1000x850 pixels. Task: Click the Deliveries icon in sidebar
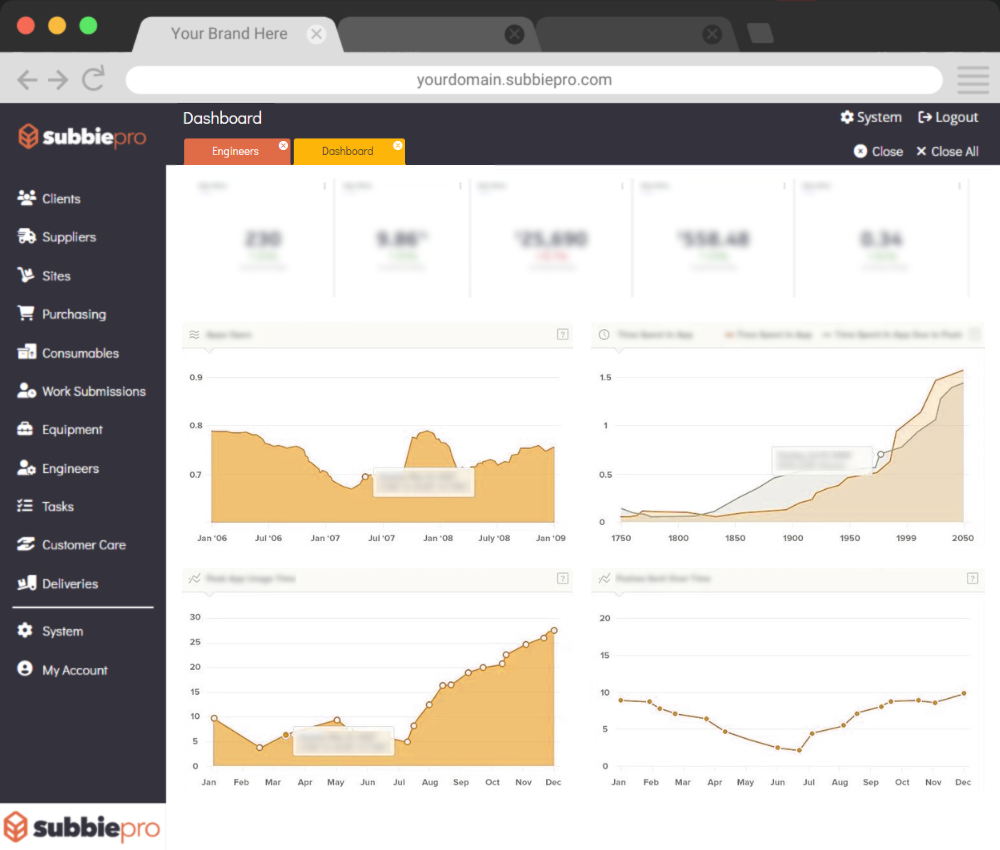(x=26, y=584)
